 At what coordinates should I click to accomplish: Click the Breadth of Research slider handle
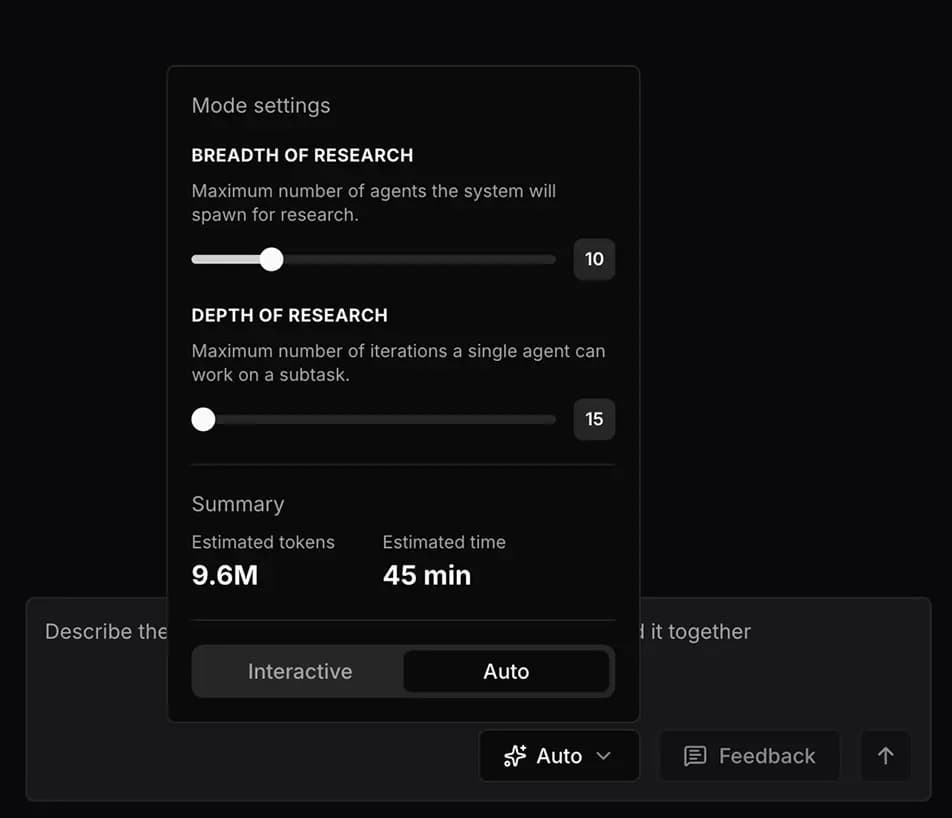point(271,259)
